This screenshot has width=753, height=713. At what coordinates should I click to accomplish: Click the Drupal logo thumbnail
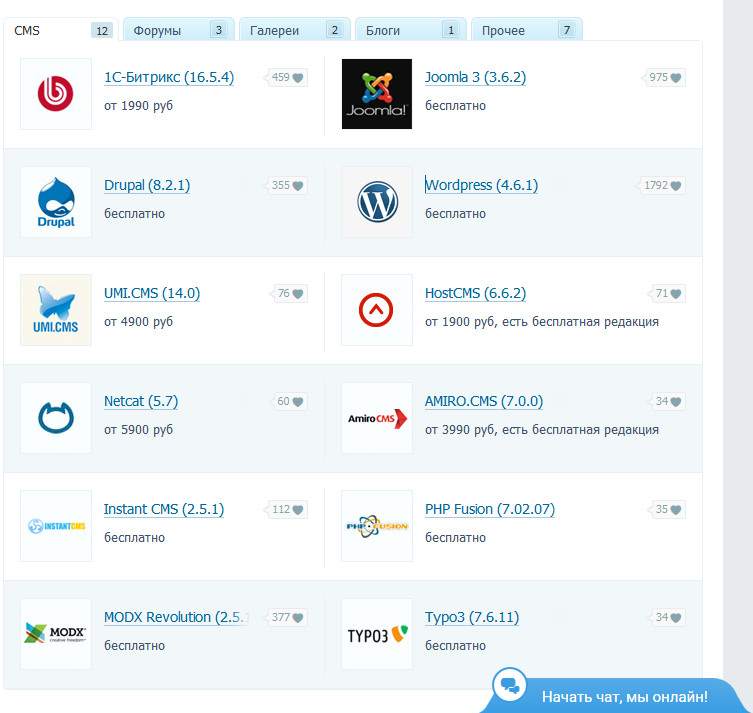[56, 202]
